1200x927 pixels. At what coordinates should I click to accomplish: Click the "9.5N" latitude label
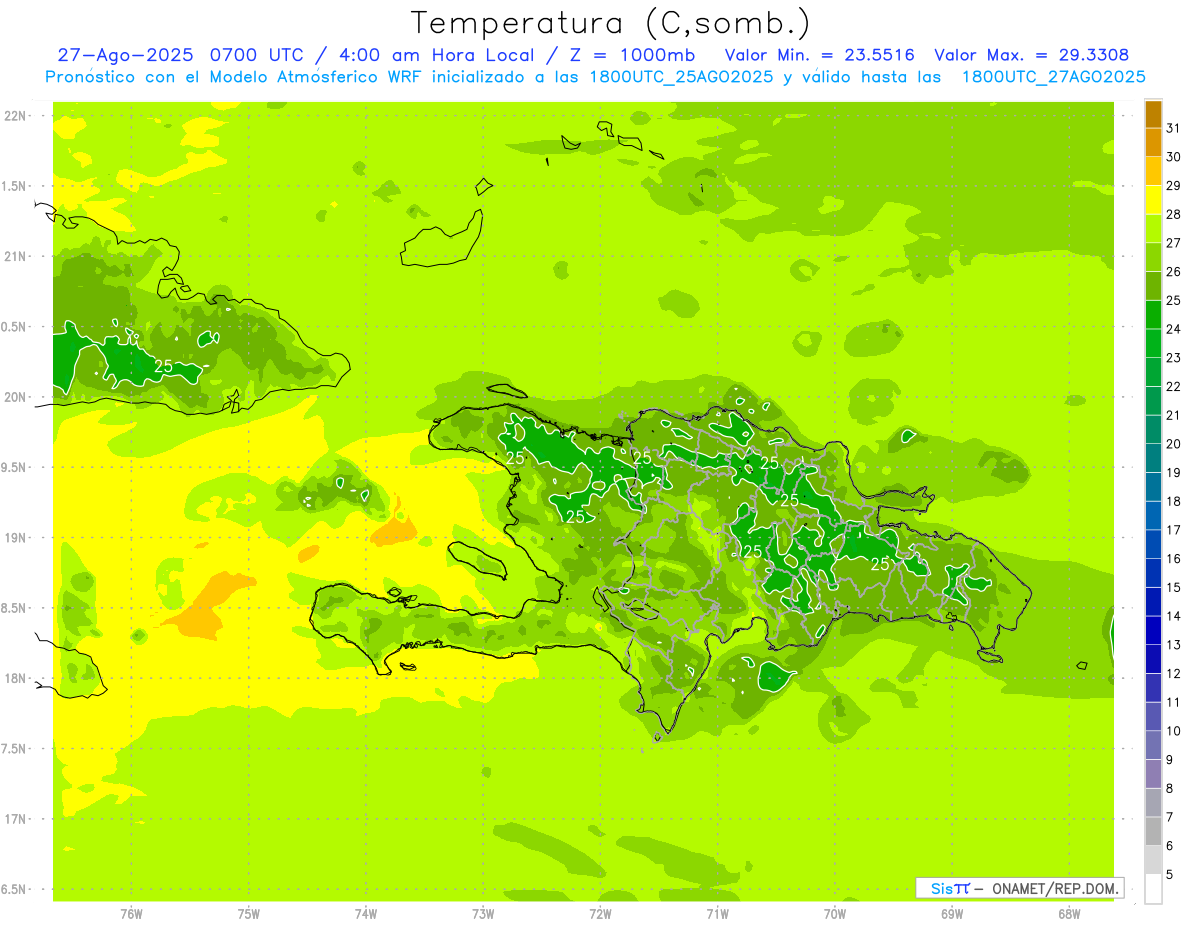coord(16,467)
